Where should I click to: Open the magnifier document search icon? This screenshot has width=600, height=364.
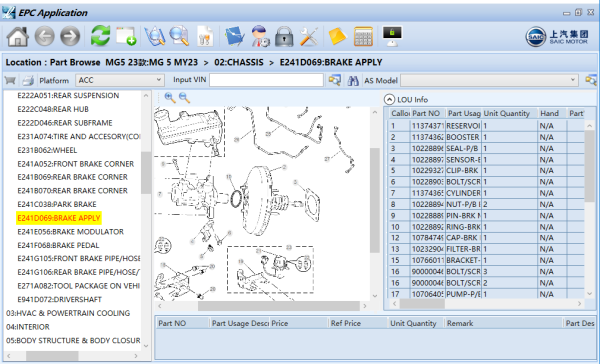179,36
